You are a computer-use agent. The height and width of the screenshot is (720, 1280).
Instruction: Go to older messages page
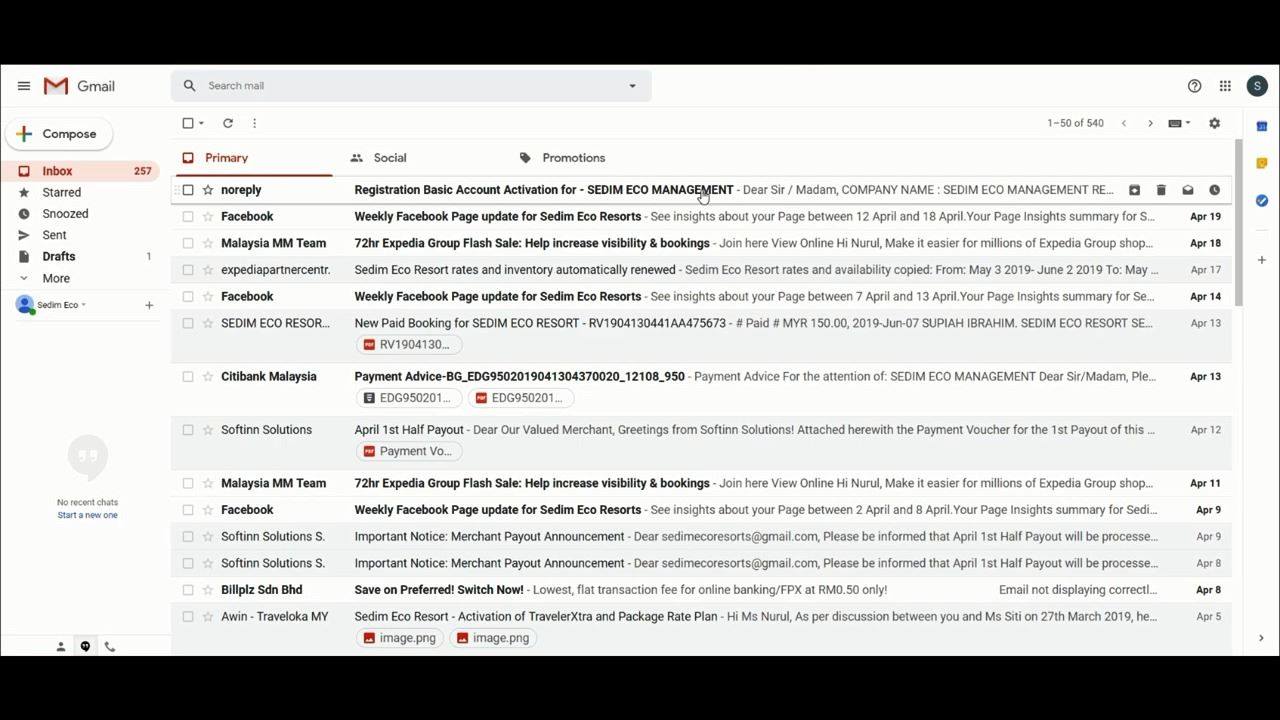point(1150,123)
